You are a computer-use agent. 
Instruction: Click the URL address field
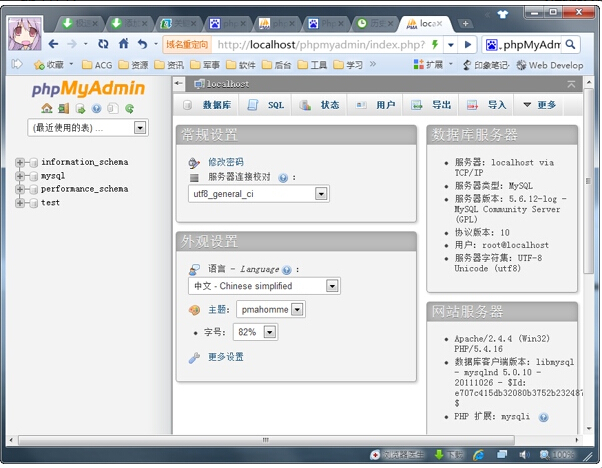pos(322,45)
